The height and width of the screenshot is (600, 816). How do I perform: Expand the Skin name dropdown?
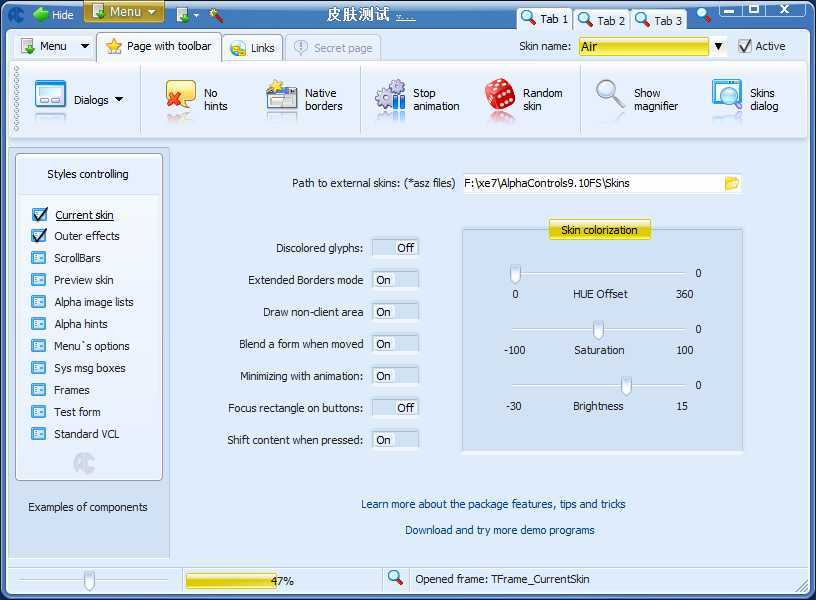click(718, 47)
